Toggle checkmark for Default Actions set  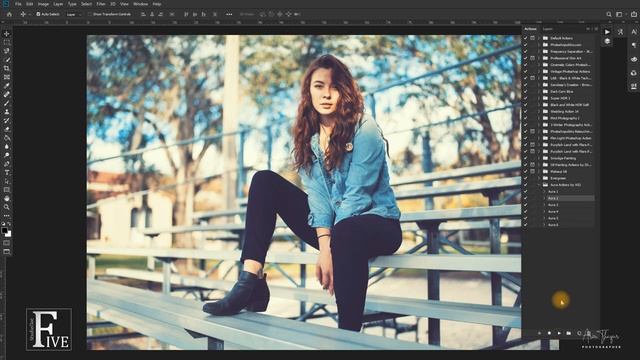[x=525, y=38]
